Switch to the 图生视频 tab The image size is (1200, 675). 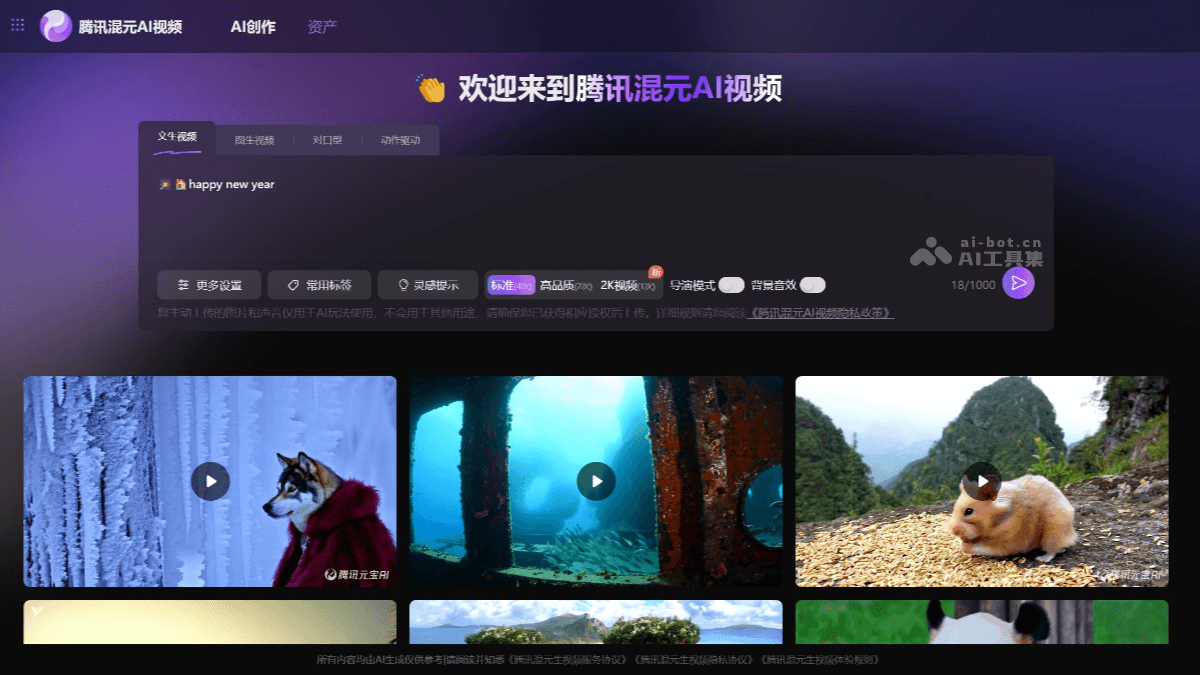click(x=253, y=140)
